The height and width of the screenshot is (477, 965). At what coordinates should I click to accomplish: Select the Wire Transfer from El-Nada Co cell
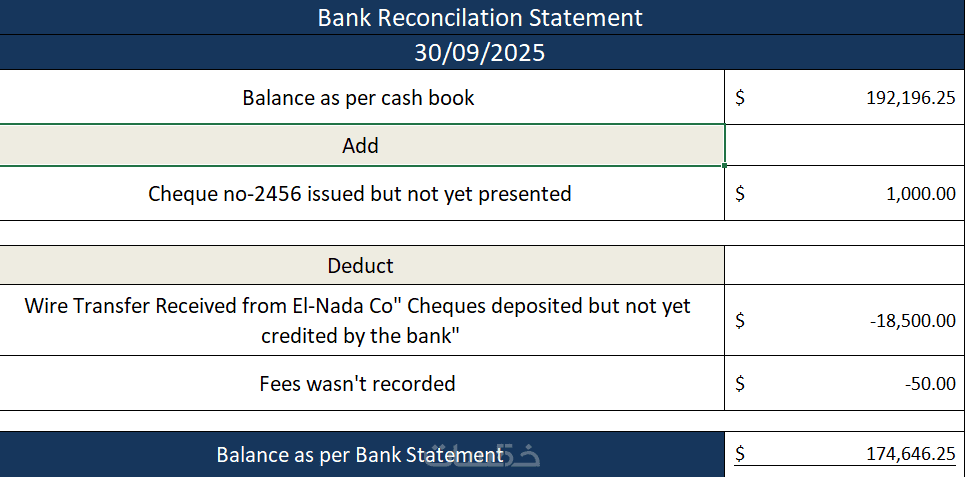tap(359, 320)
